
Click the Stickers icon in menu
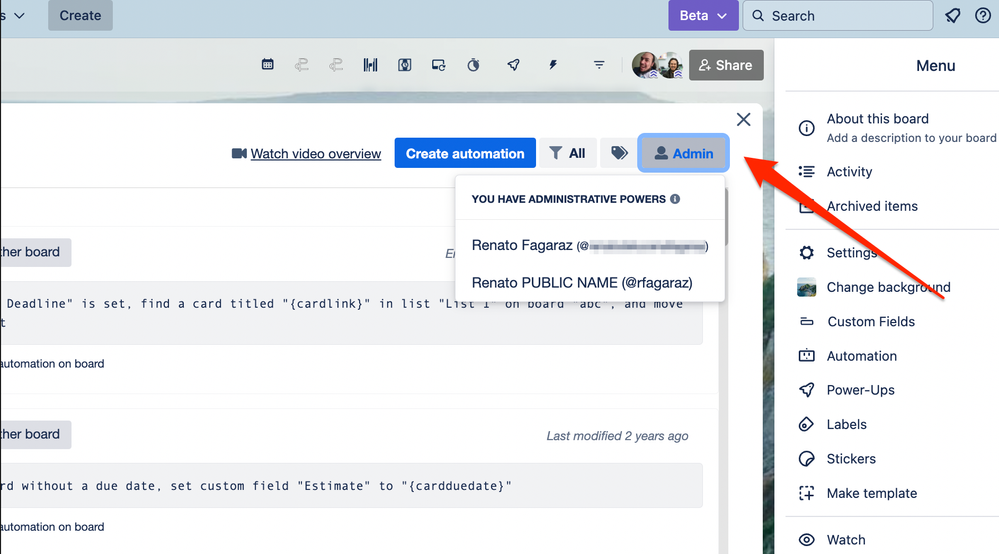click(x=807, y=458)
